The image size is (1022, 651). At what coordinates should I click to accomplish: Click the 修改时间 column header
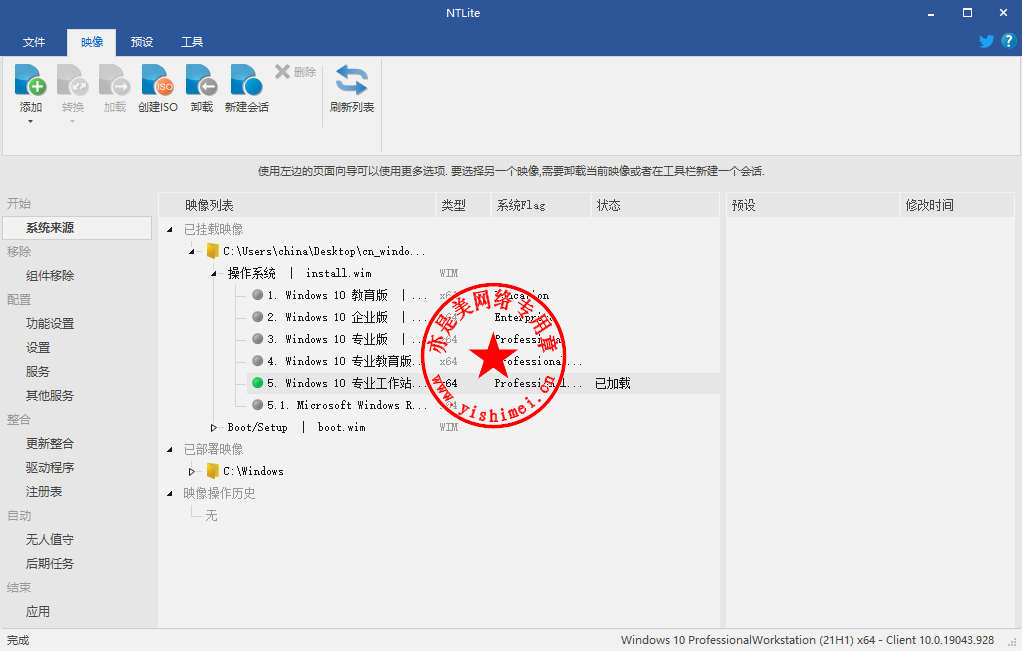(957, 205)
